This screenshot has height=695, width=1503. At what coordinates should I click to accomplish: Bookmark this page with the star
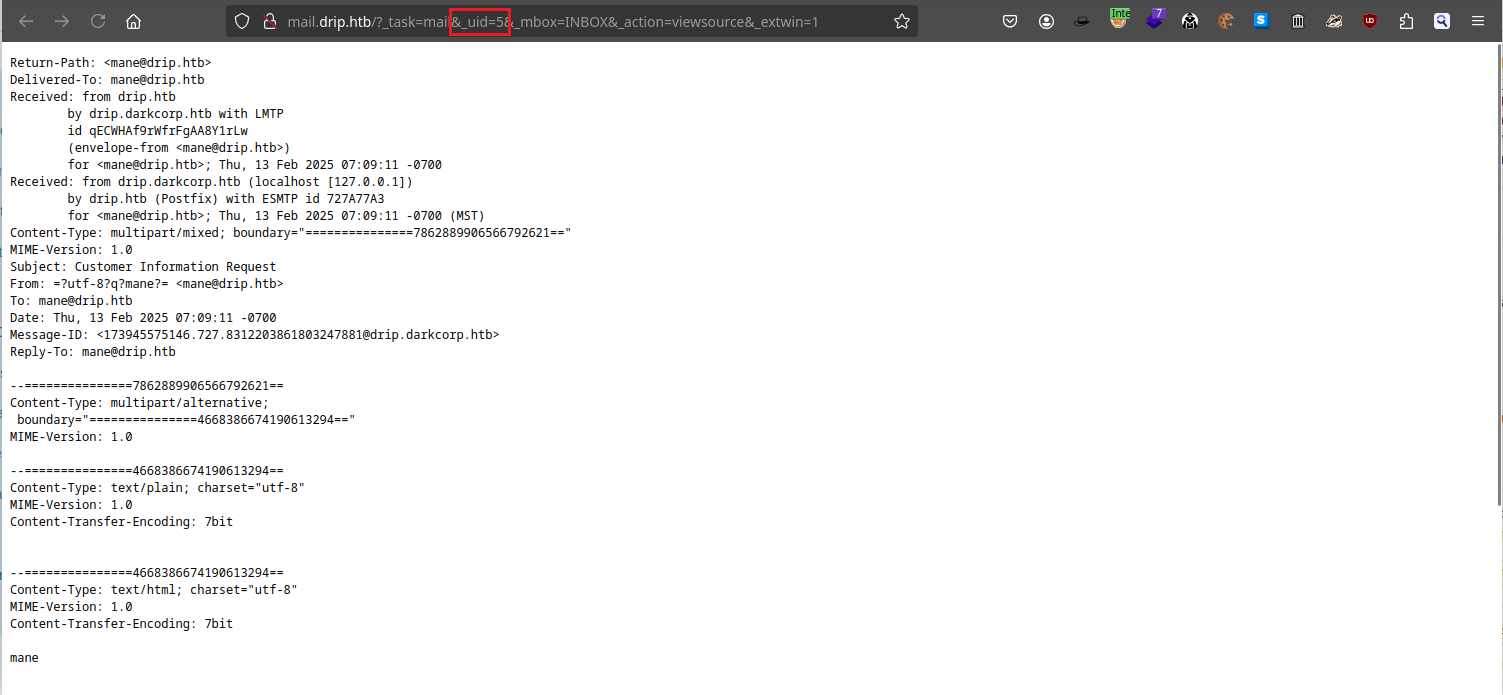tap(901, 21)
